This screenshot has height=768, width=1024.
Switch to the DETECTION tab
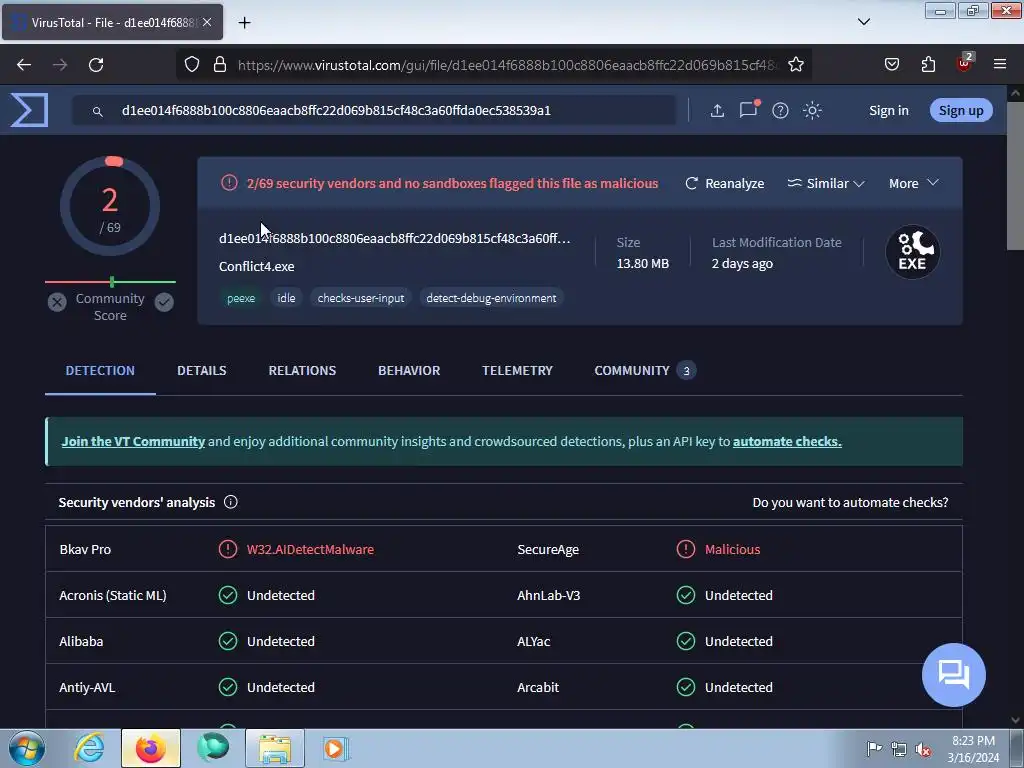tap(100, 370)
